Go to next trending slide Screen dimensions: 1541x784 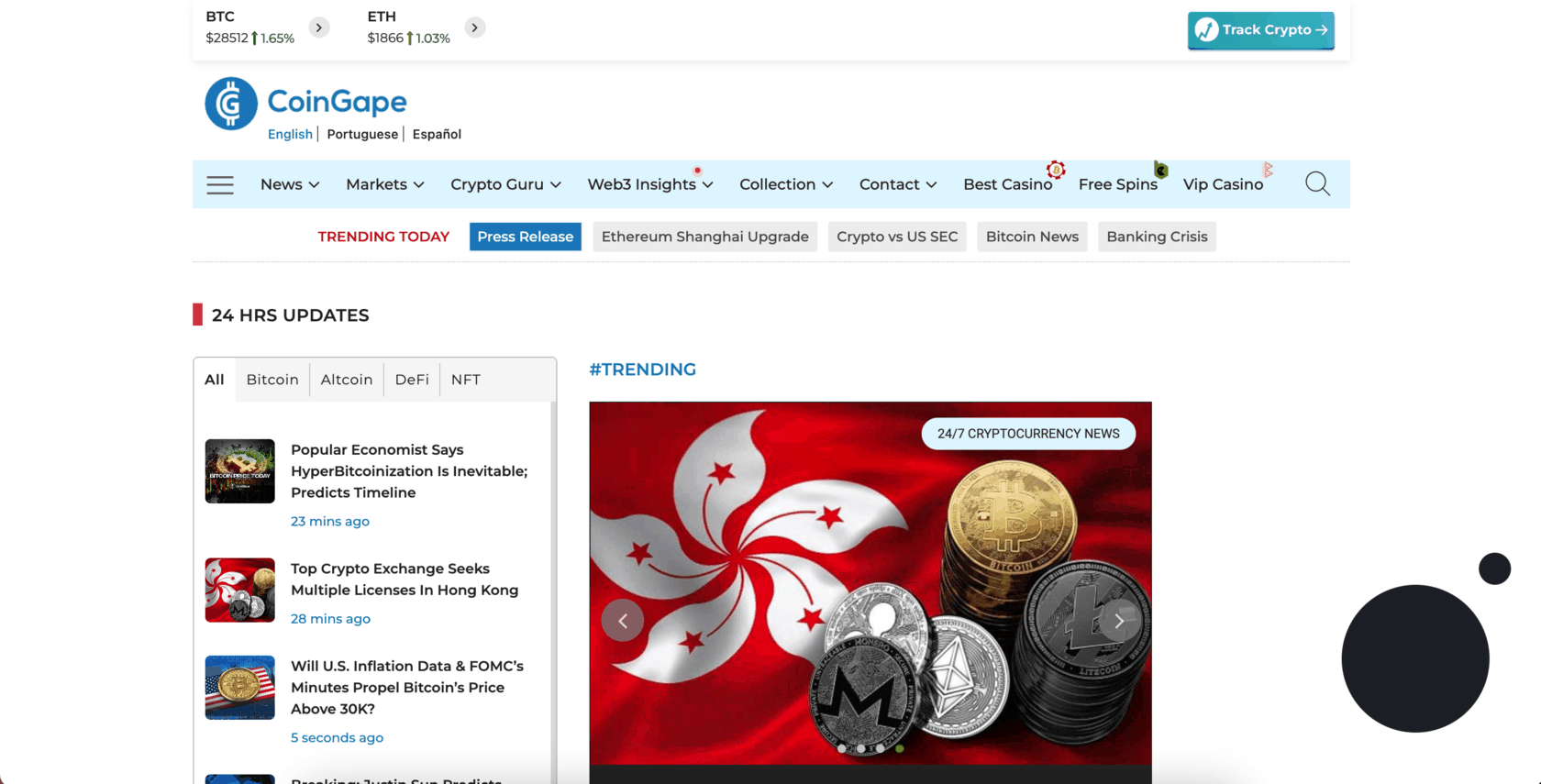point(1119,621)
